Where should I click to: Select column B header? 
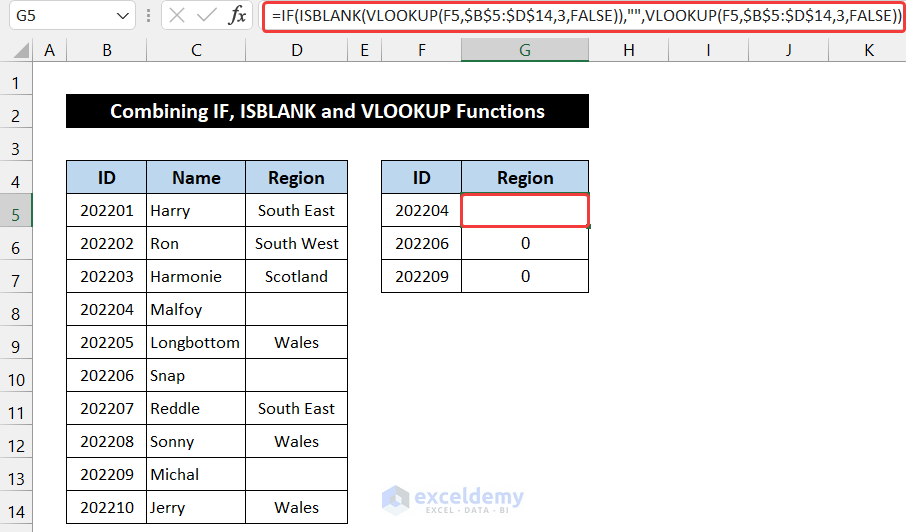[107, 50]
